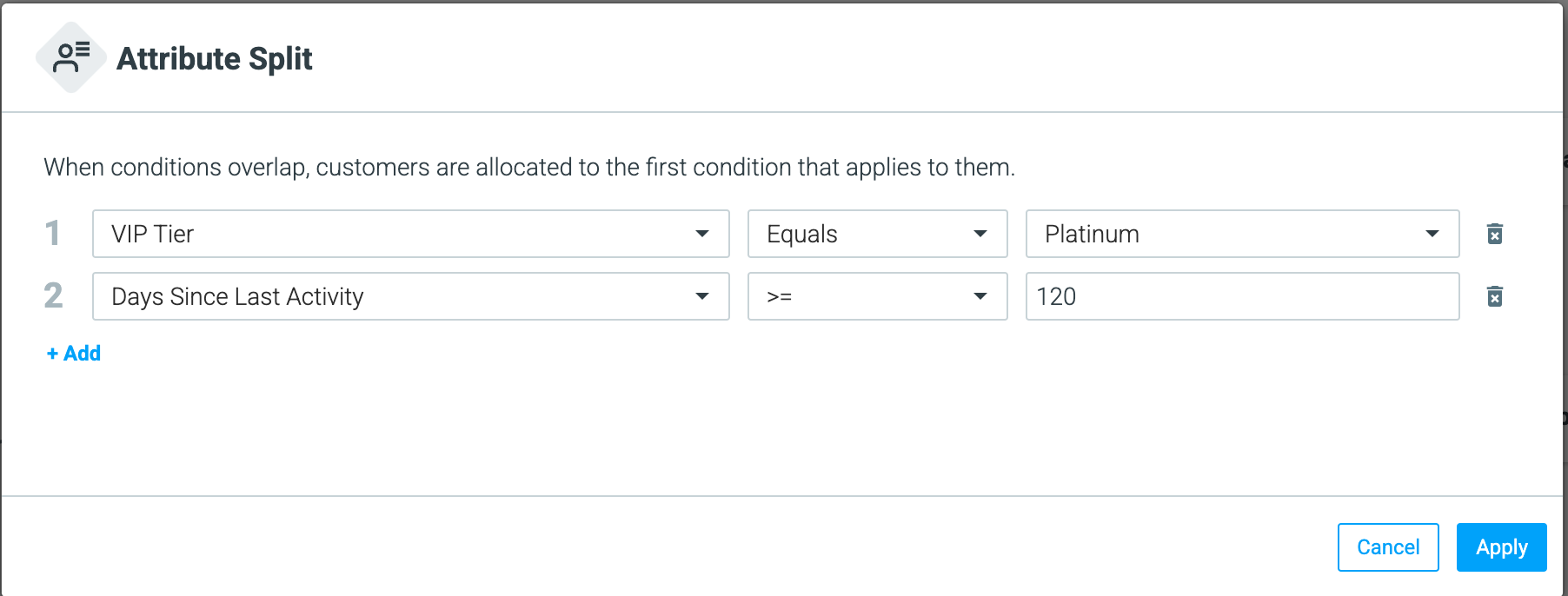This screenshot has height=596, width=1568.
Task: Select condition row number 1
Action: tap(53, 233)
